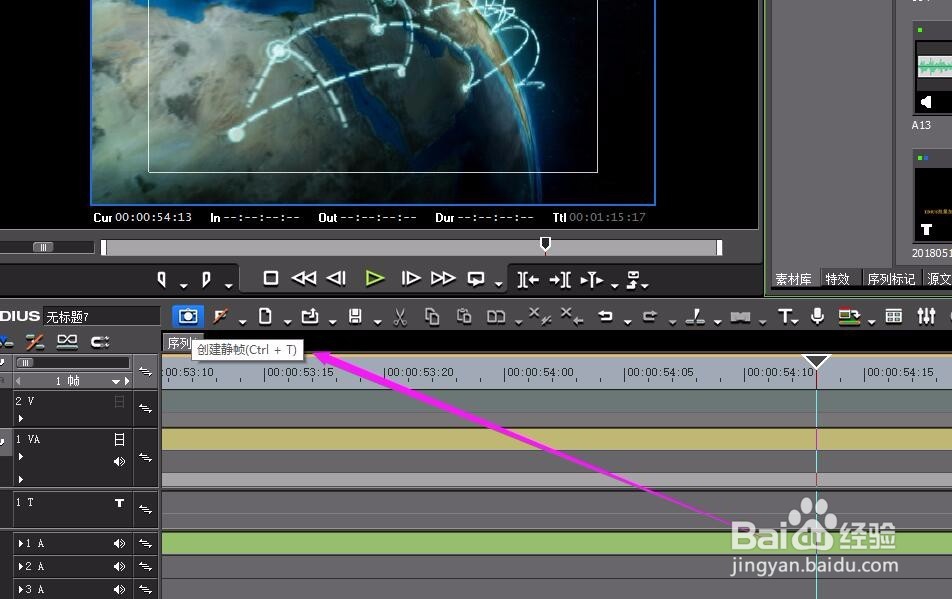Toggle sync-lock on track 2 V
Viewport: 952px width, 599px height.
[x=146, y=409]
